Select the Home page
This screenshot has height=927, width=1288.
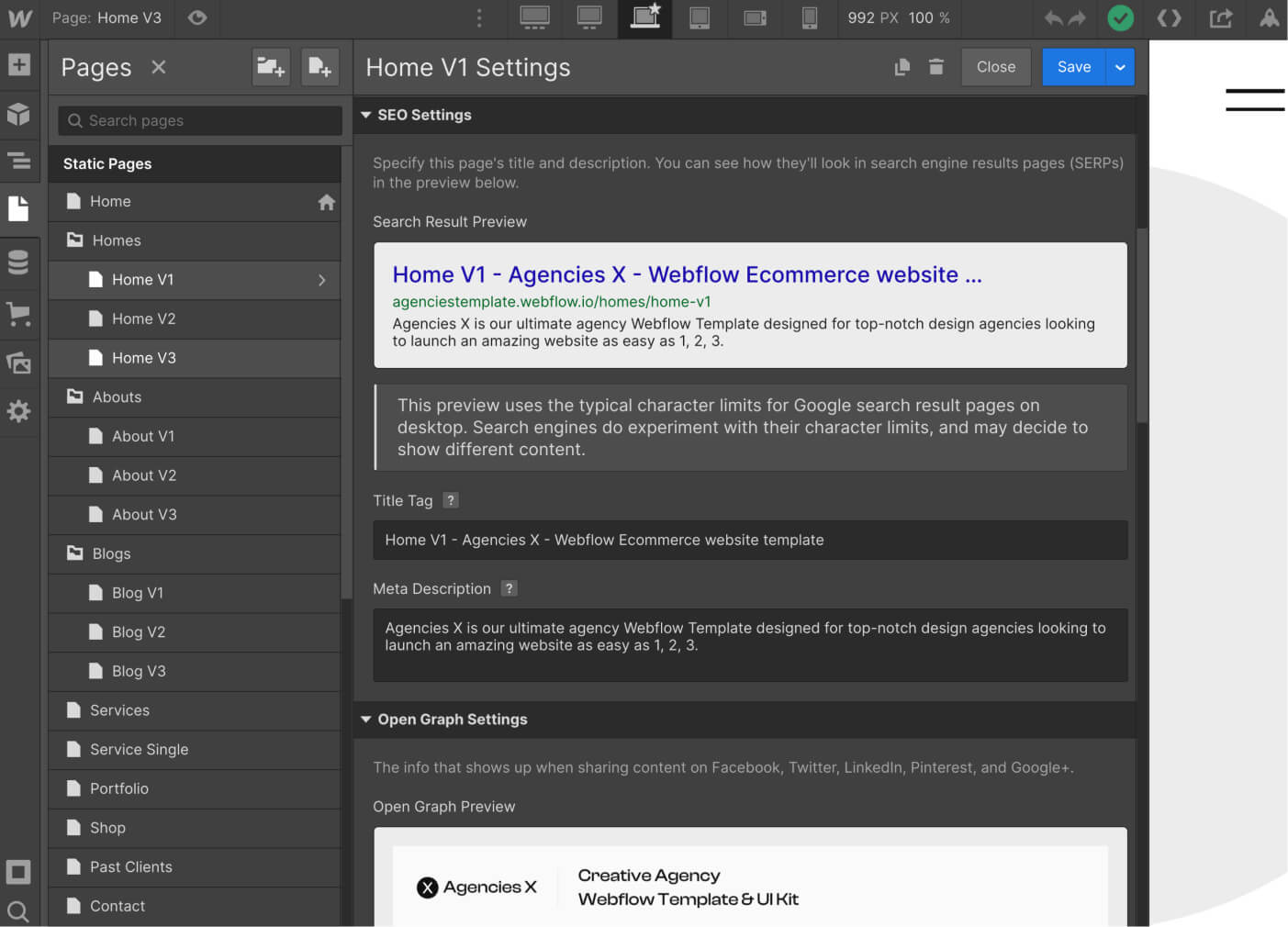click(x=195, y=202)
